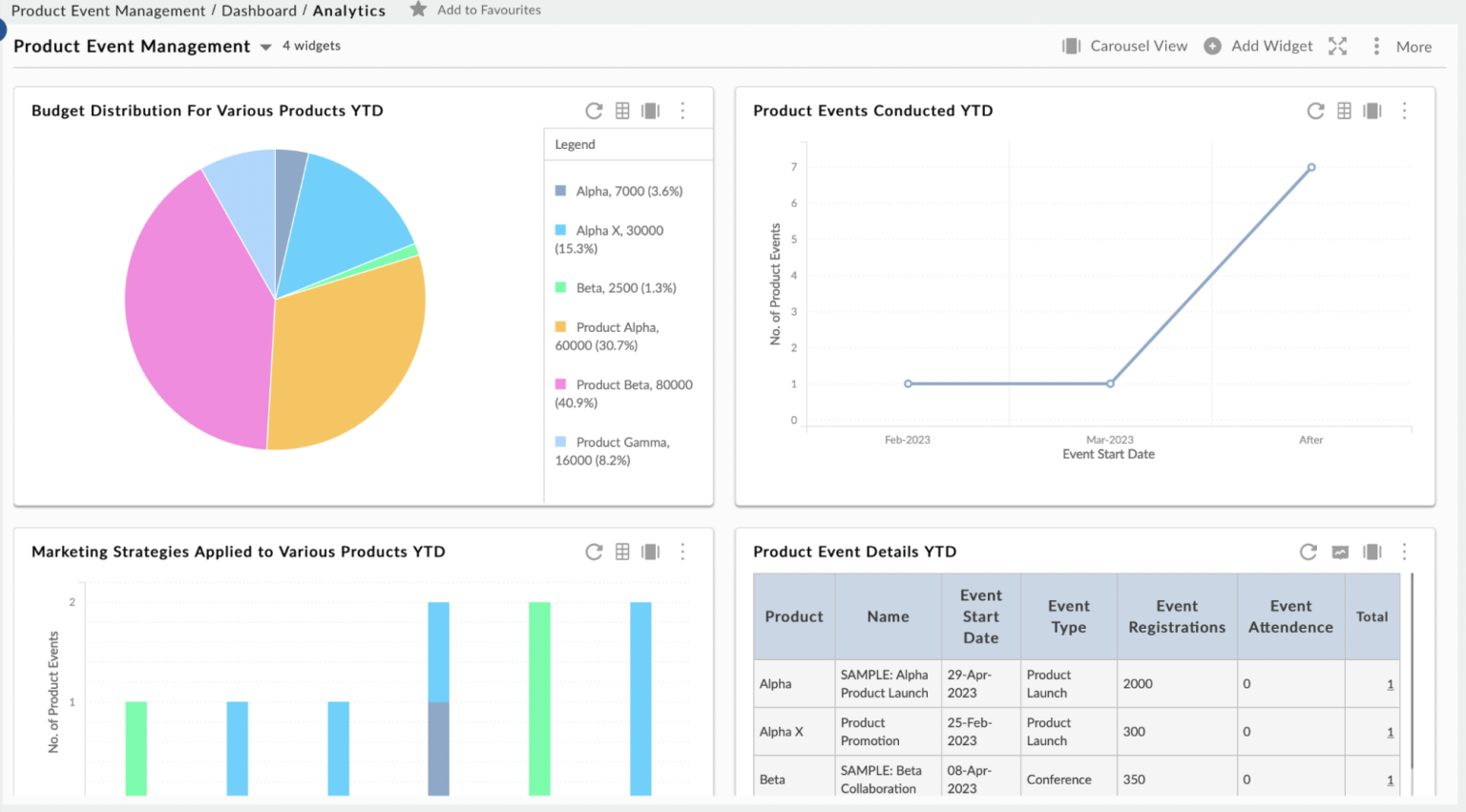The height and width of the screenshot is (812, 1466).
Task: Sort by Event Type column header
Action: (1069, 616)
